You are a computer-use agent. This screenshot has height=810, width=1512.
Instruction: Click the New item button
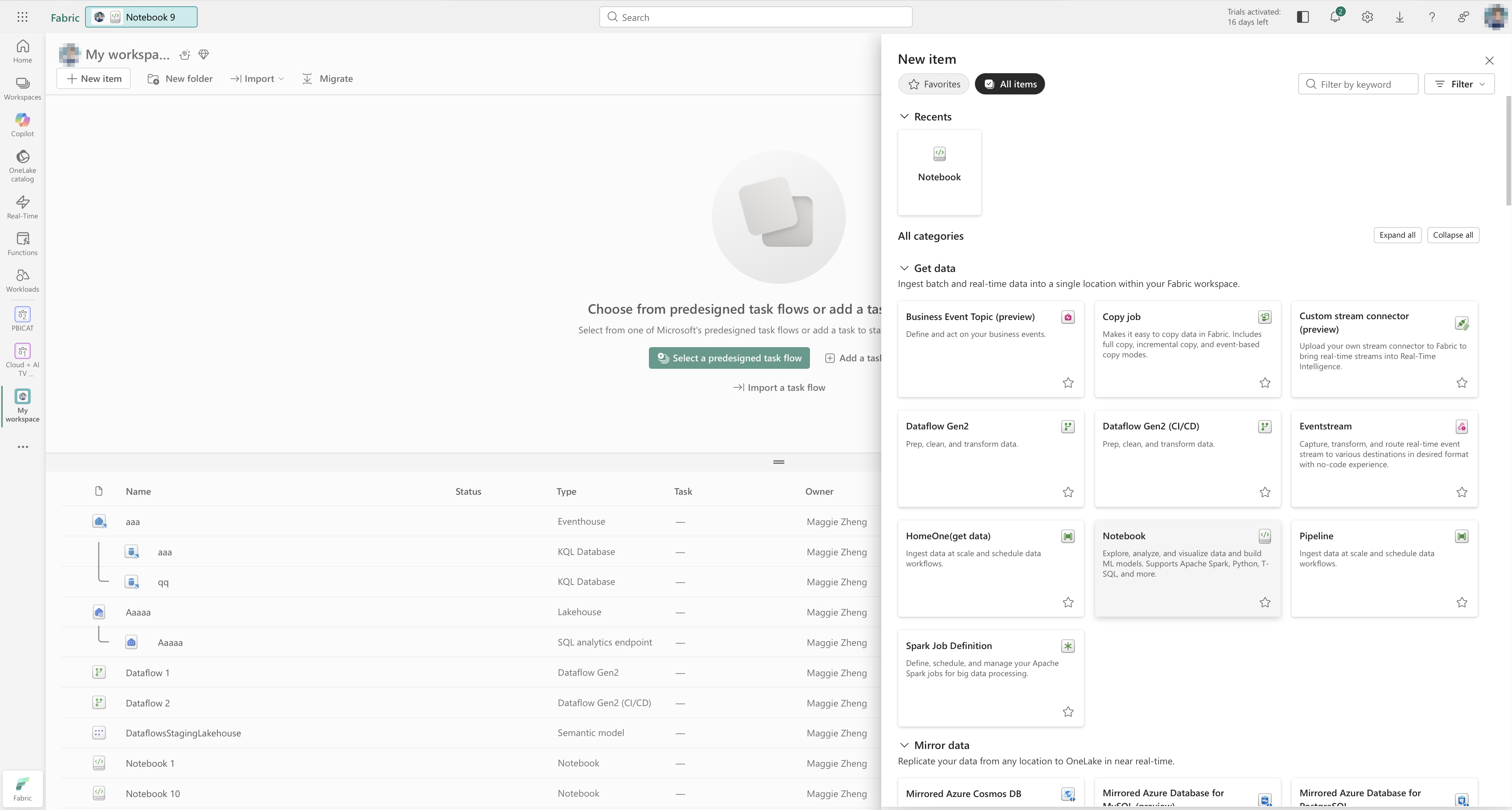(93, 79)
